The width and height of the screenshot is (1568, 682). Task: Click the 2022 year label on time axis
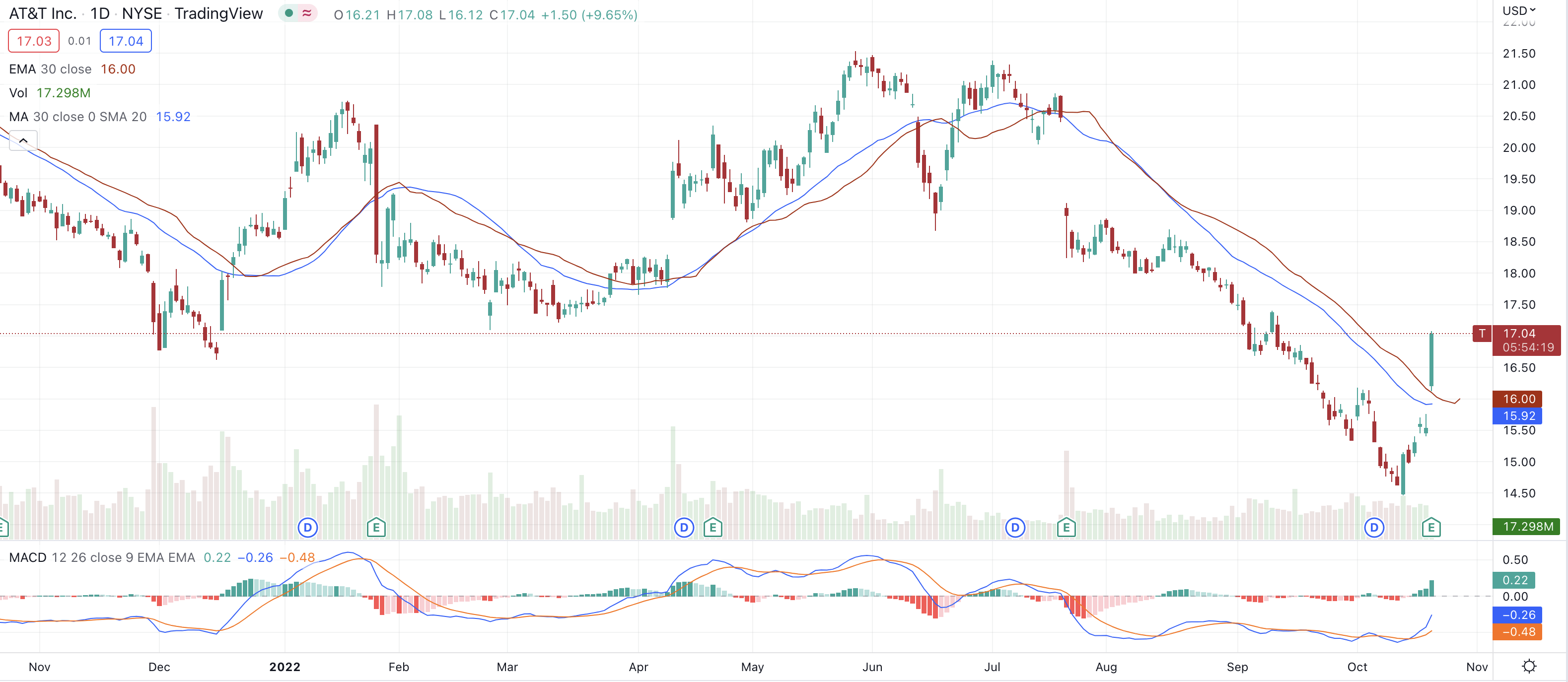(285, 667)
